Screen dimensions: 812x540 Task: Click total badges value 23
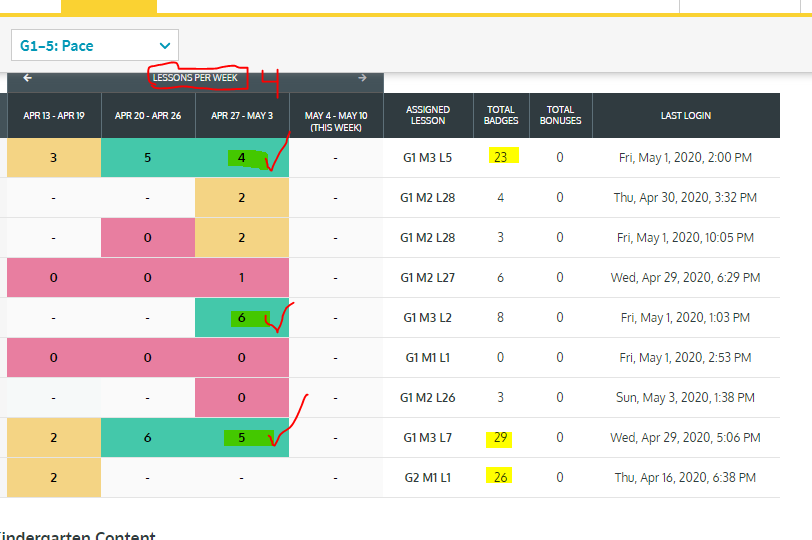coord(501,157)
